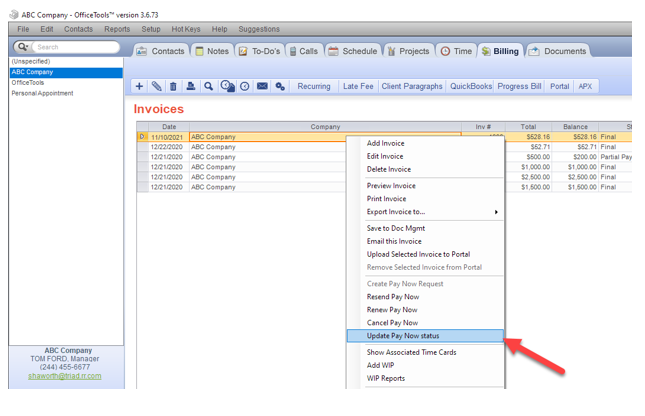Choose Upload Selected Invoice to Portal
This screenshot has width=645, height=416.
(425, 254)
